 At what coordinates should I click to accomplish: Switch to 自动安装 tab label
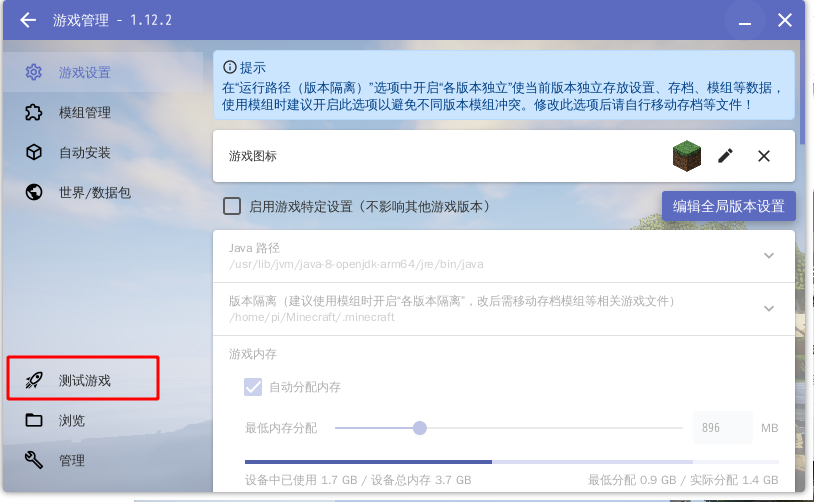(x=85, y=152)
